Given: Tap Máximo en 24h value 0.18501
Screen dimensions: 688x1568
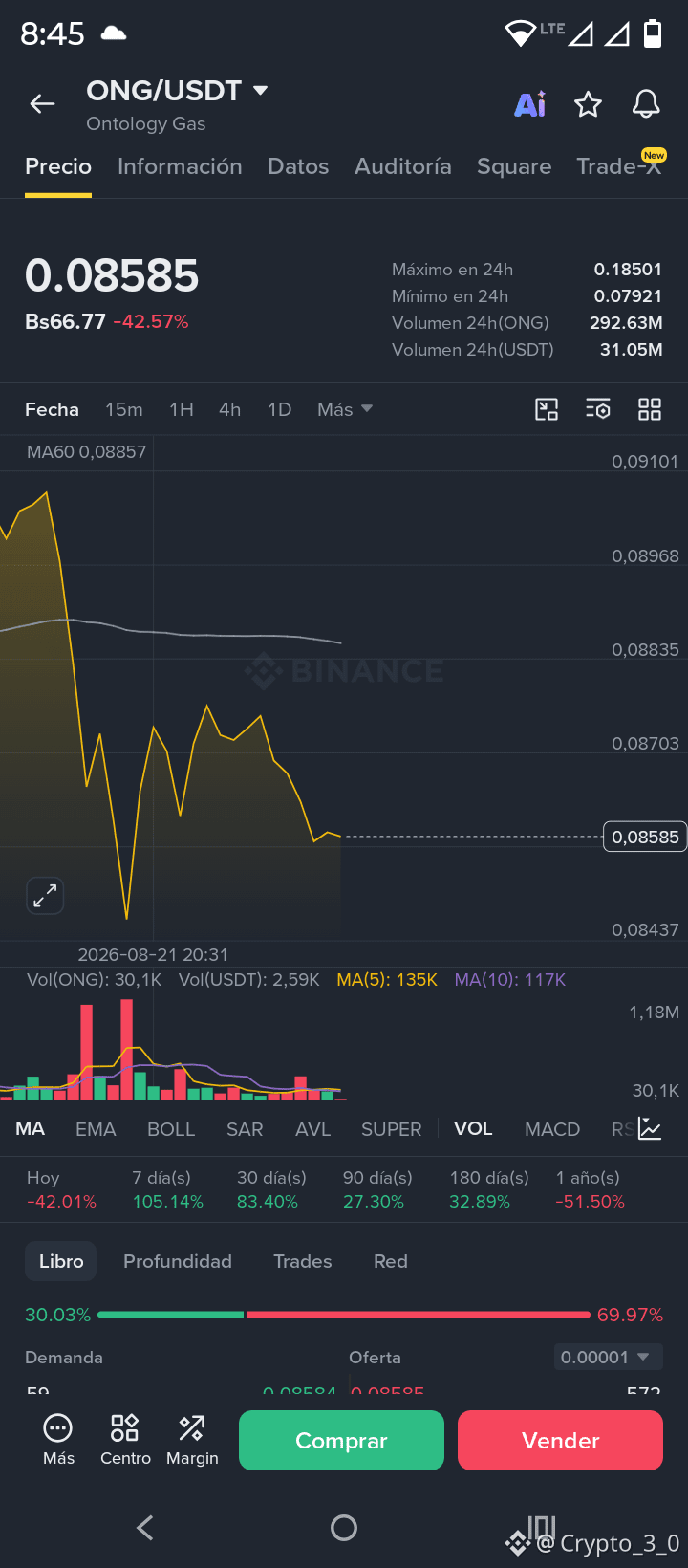Looking at the screenshot, I should (628, 270).
